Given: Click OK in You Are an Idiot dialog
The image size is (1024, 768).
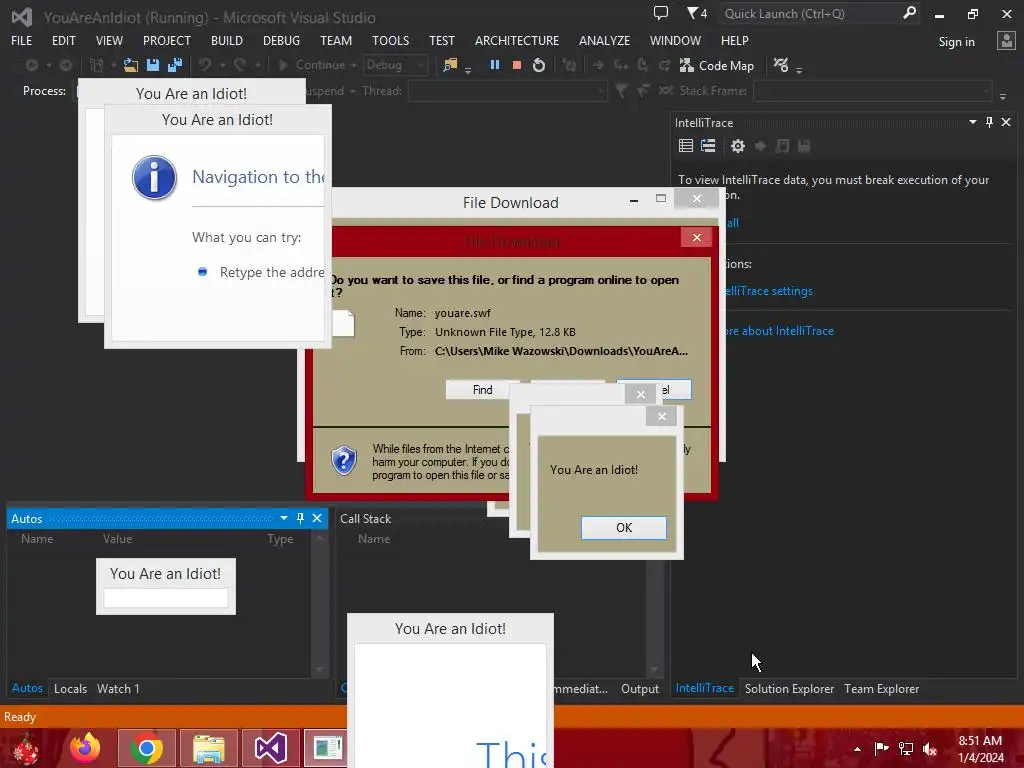Looking at the screenshot, I should 624,528.
